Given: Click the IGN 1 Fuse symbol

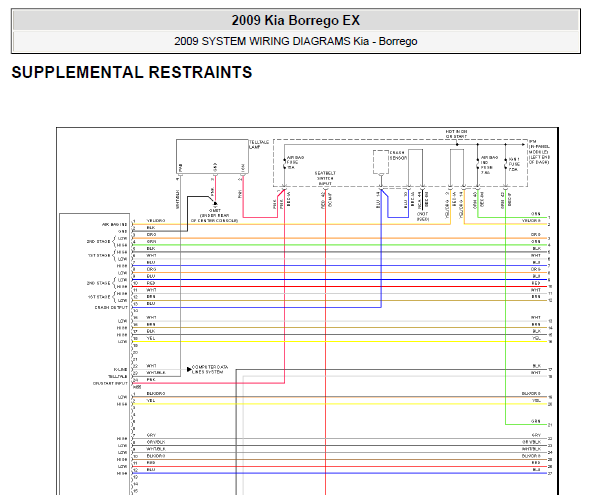Looking at the screenshot, I should click(506, 163).
